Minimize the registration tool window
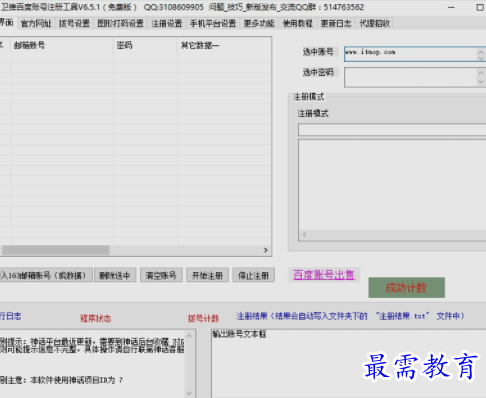The width and height of the screenshot is (486, 398). coord(451,7)
